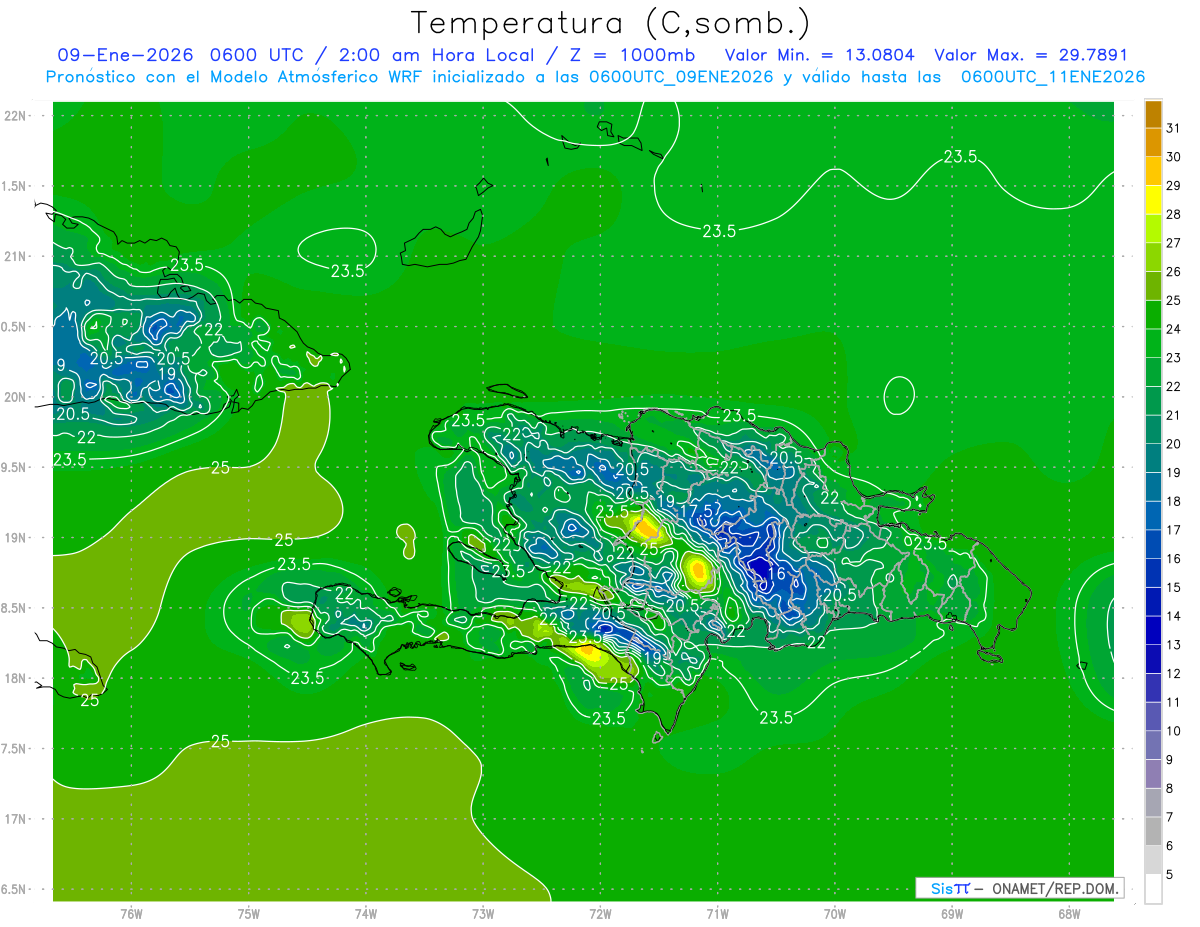Click the purple swatch between 8 and 9
This screenshot has width=1200, height=927.
(1153, 774)
